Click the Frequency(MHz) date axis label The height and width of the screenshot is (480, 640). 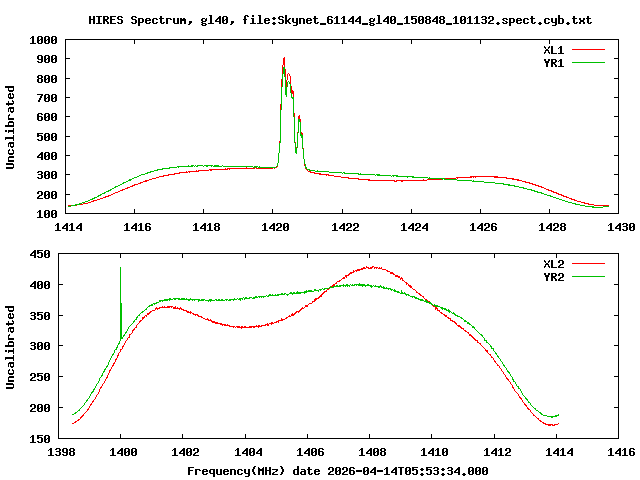[x=338, y=471]
